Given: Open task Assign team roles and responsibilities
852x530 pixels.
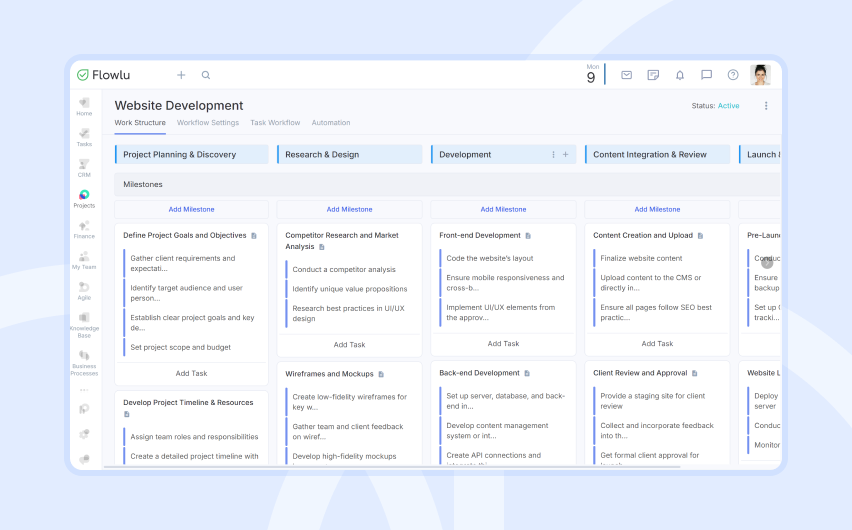Looking at the screenshot, I should 195,437.
